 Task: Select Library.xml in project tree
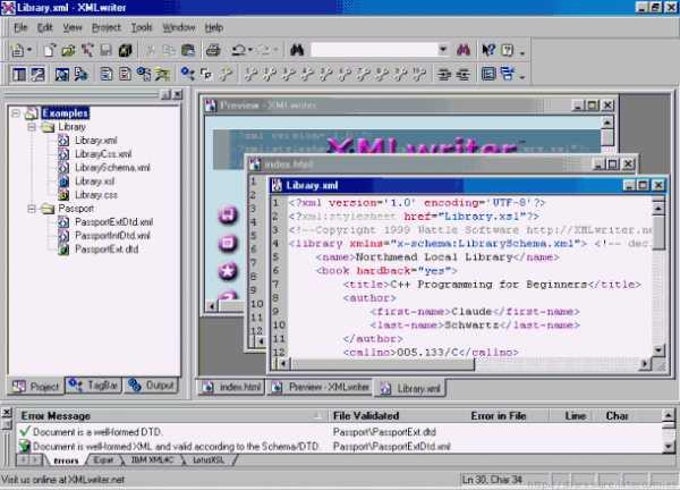pyautogui.click(x=96, y=140)
